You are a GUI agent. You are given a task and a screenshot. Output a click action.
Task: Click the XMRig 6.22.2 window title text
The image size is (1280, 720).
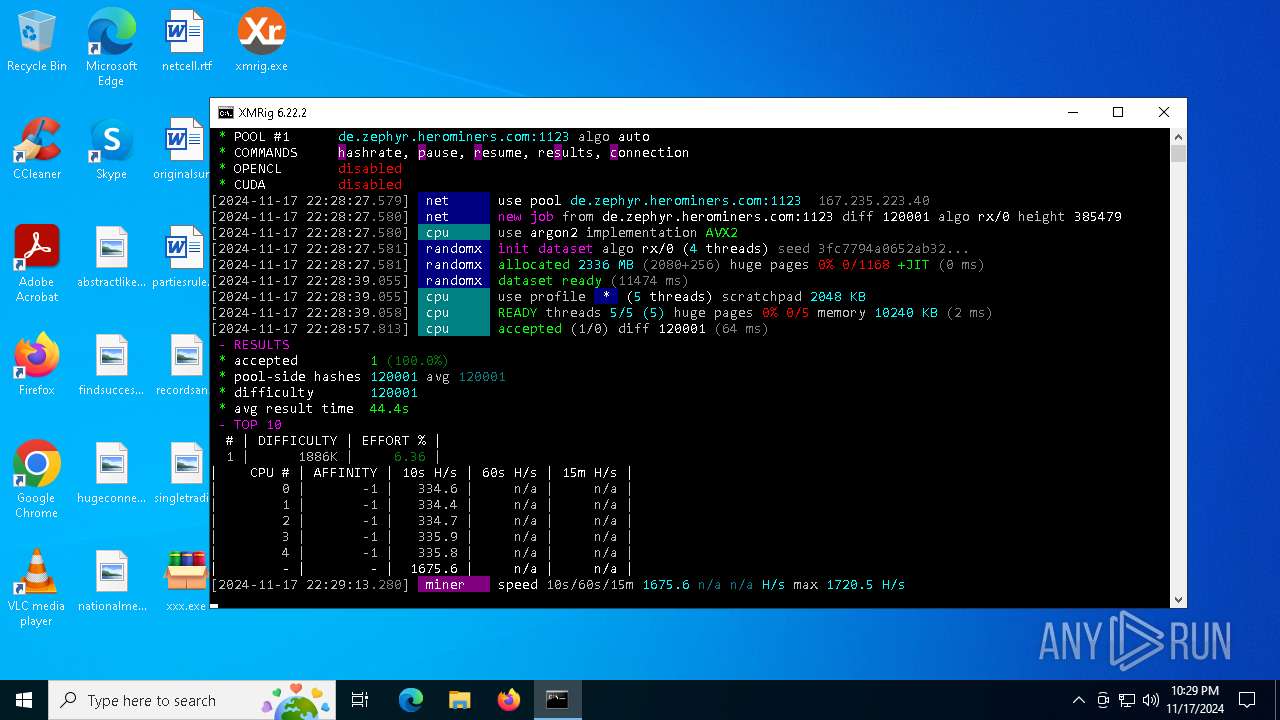pyautogui.click(x=272, y=113)
